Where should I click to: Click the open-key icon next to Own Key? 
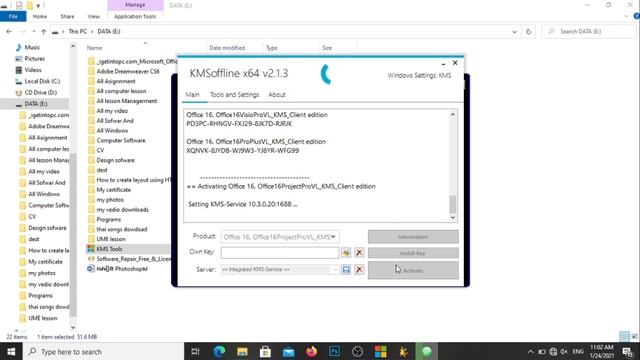[346, 253]
